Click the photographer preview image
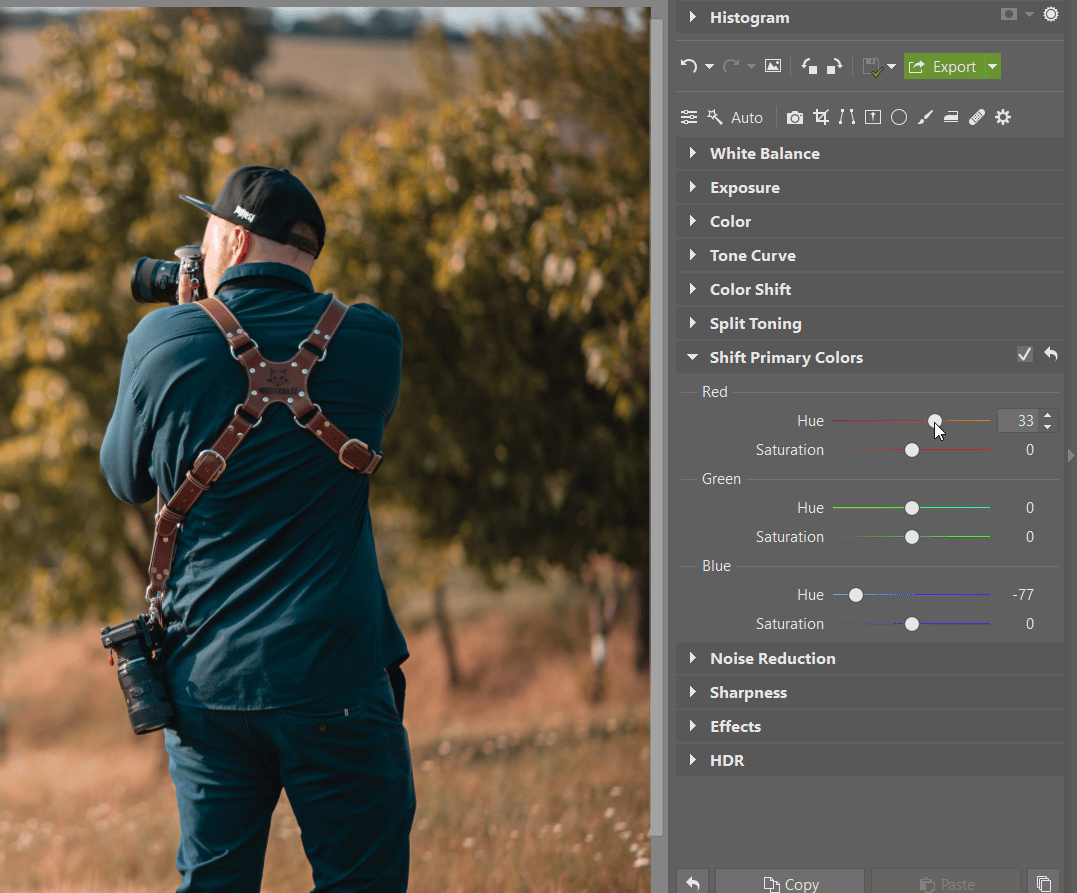 pyautogui.click(x=325, y=450)
